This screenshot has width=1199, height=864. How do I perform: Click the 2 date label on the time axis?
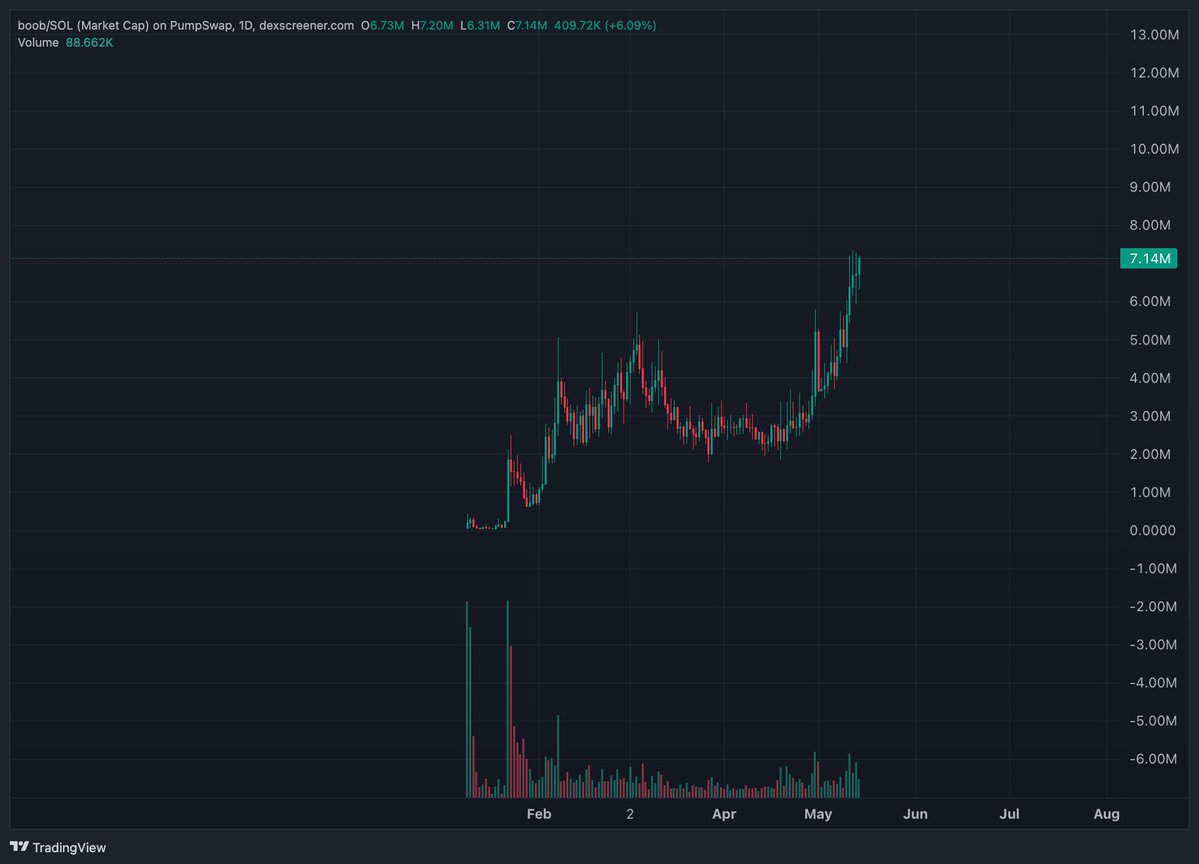(630, 814)
